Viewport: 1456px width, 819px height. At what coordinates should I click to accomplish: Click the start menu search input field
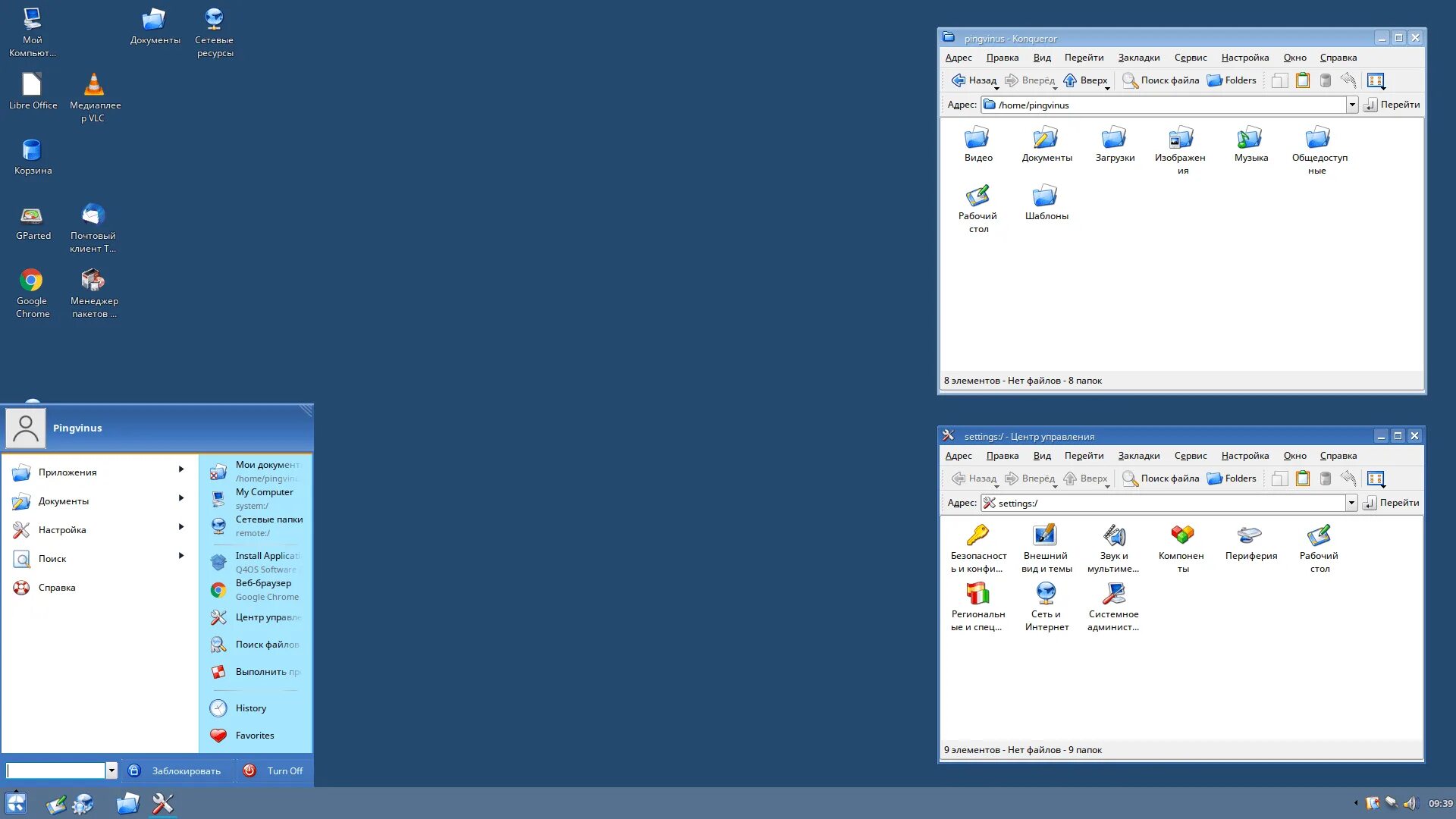click(55, 770)
